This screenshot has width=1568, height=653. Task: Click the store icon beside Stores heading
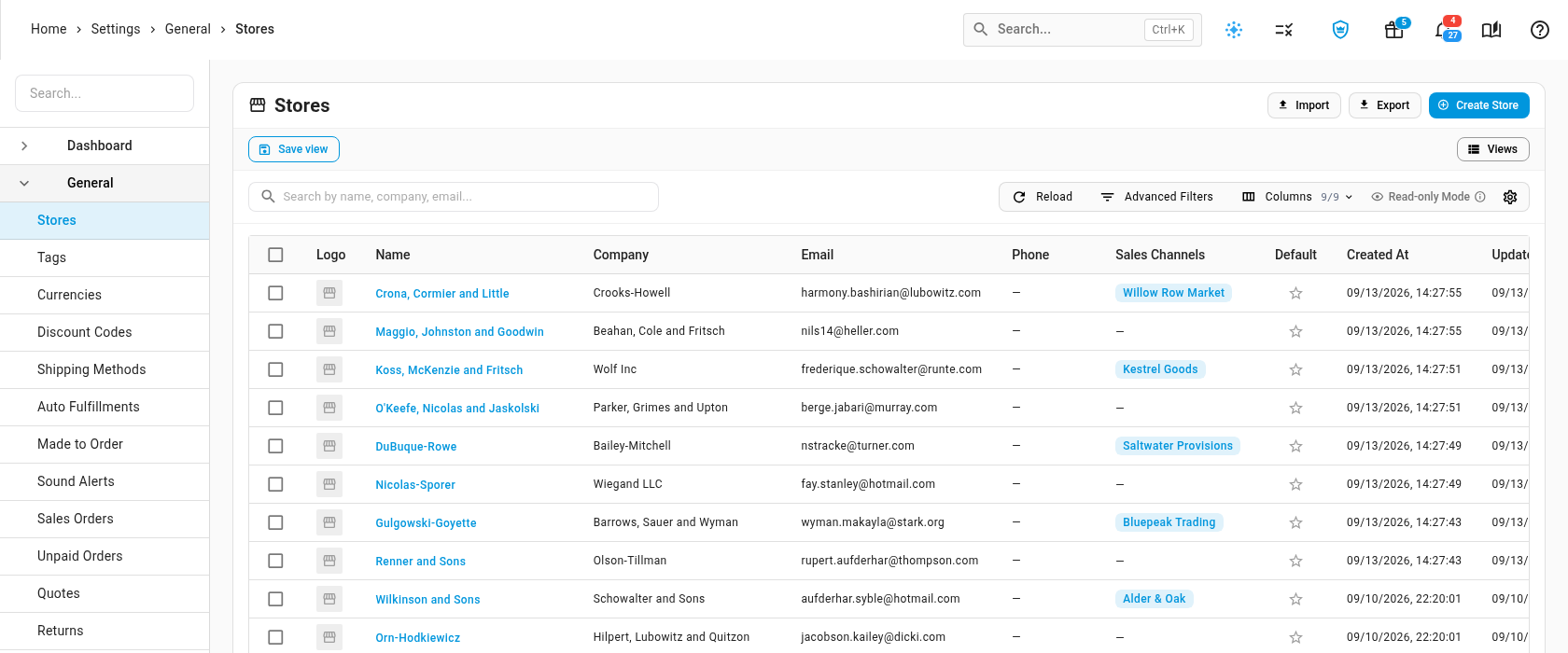coord(258,105)
